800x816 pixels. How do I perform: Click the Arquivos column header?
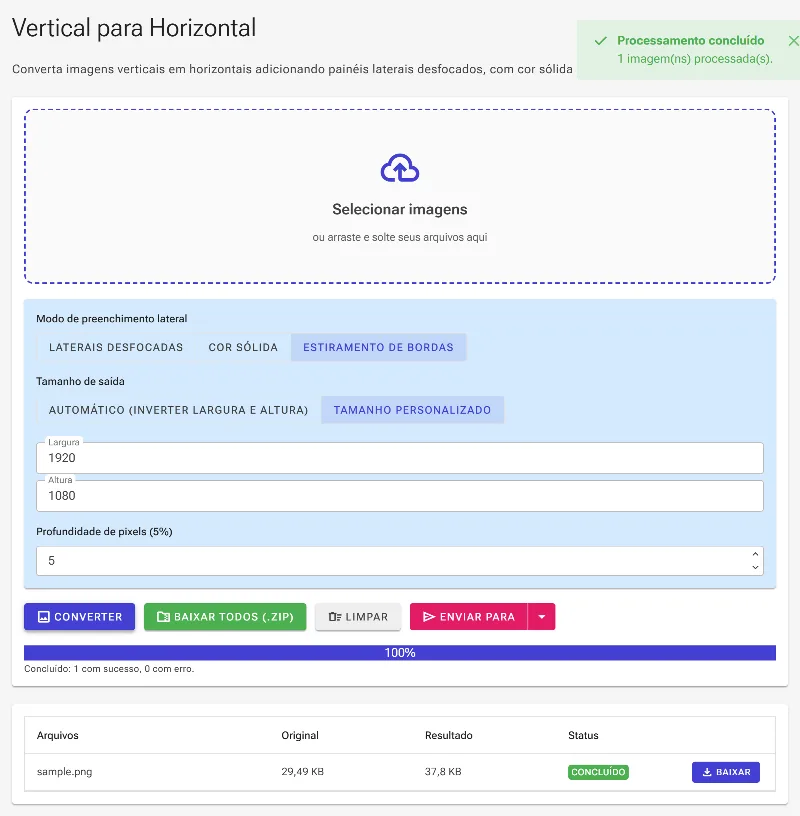coord(58,735)
